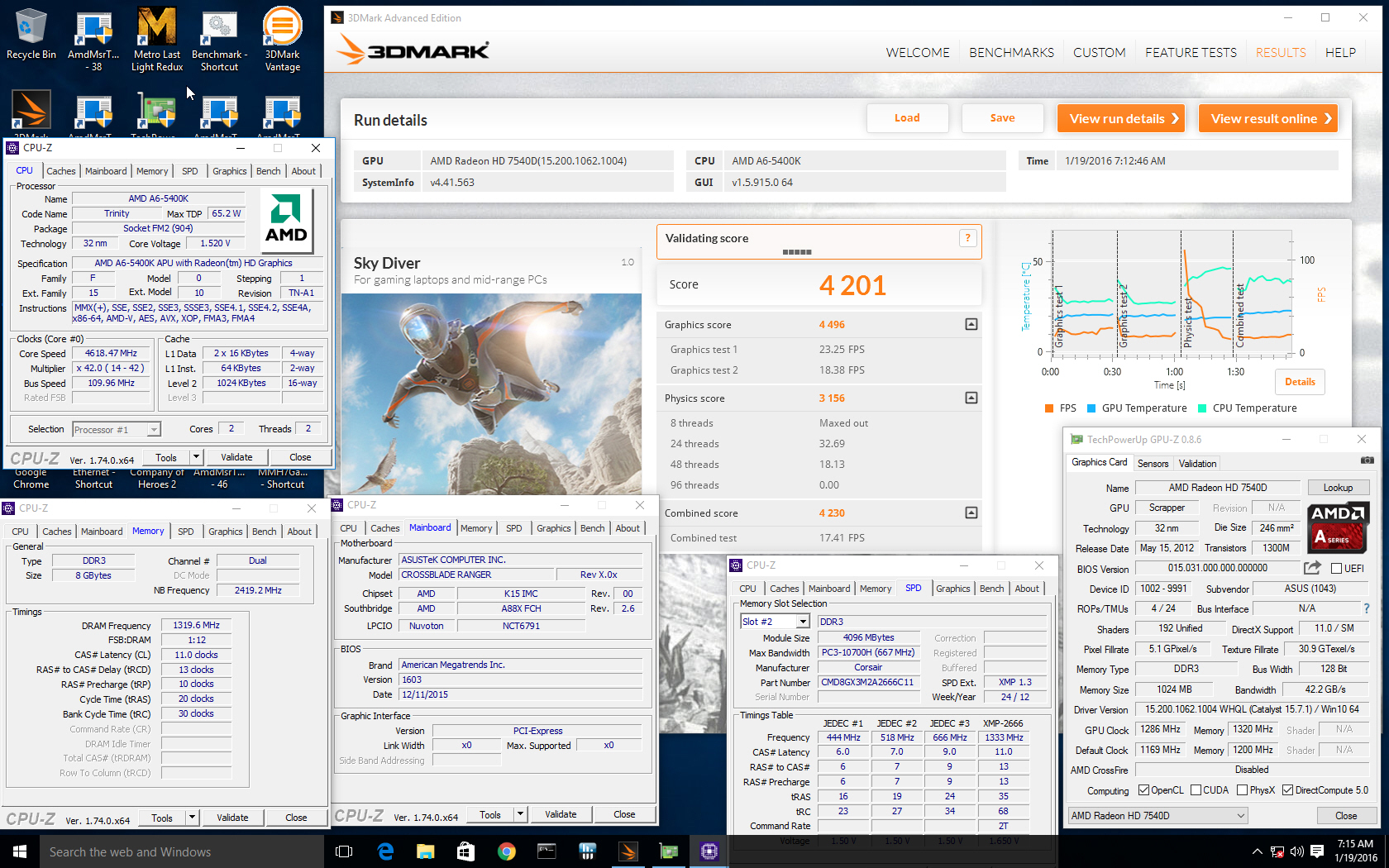Switch to Sensors tab in GPU-Z
The image size is (1389, 868).
point(1153,464)
